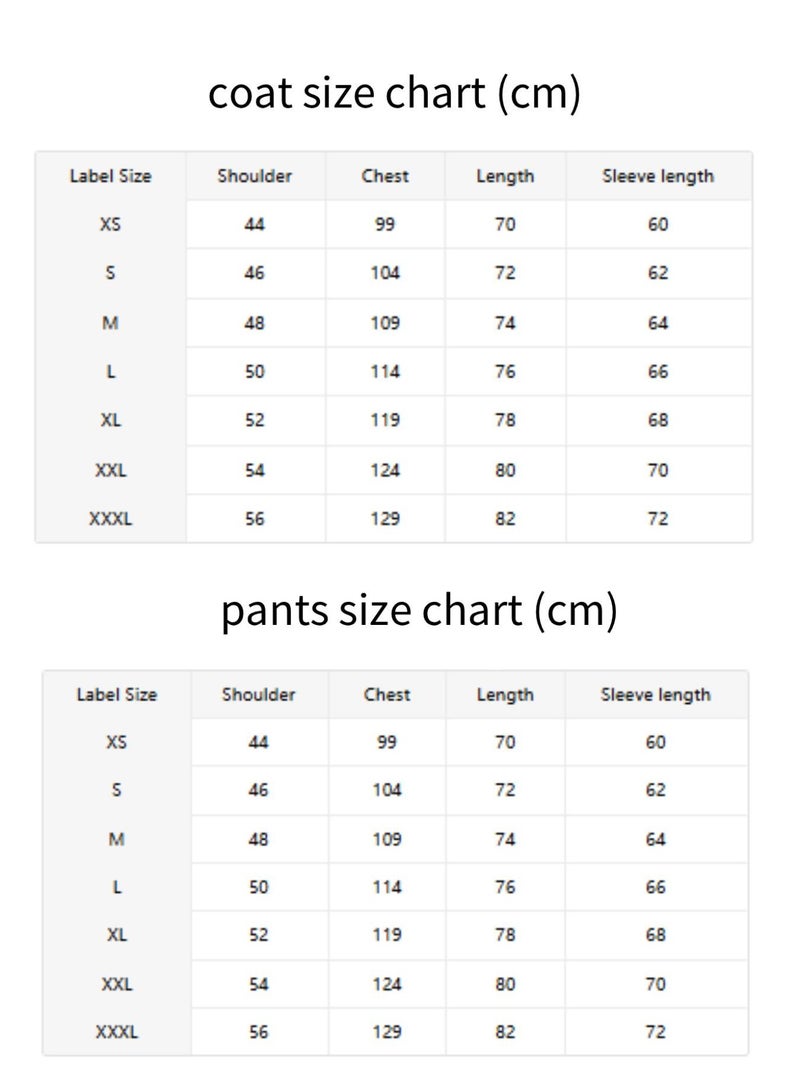The height and width of the screenshot is (1091, 800).
Task: Select shoulder value 50 in pants chart
Action: (258, 888)
